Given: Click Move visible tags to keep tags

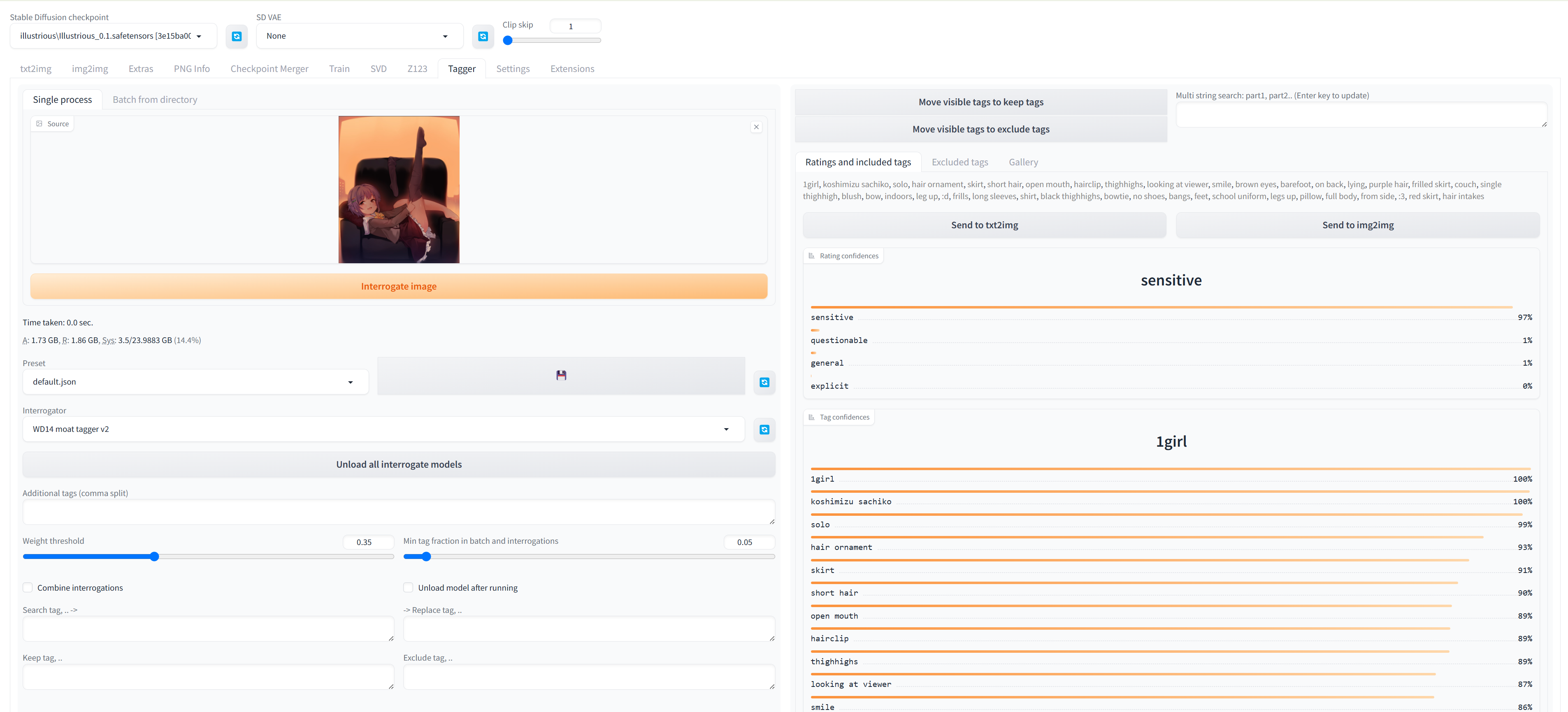Looking at the screenshot, I should (980, 102).
